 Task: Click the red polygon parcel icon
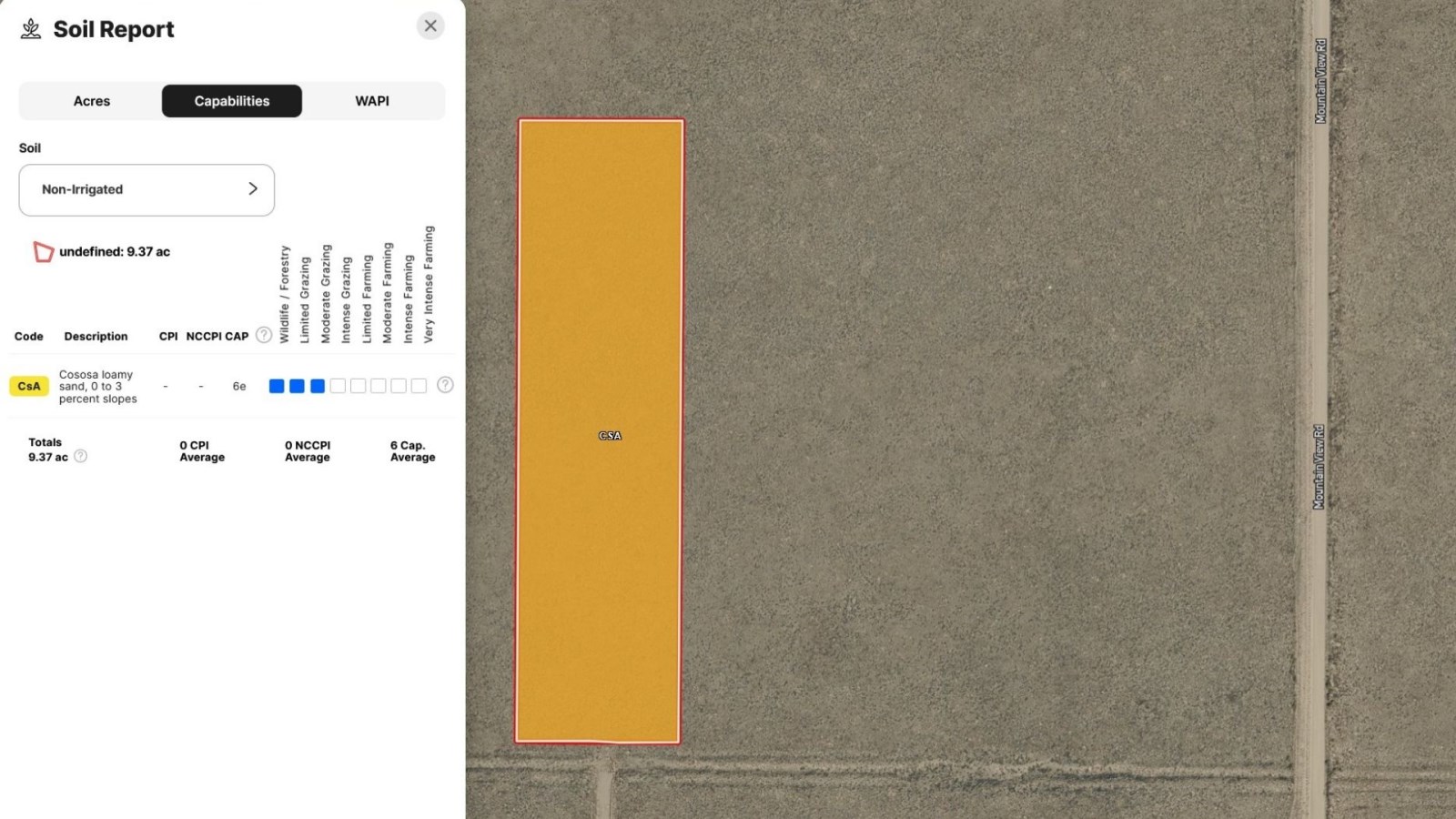tap(43, 252)
